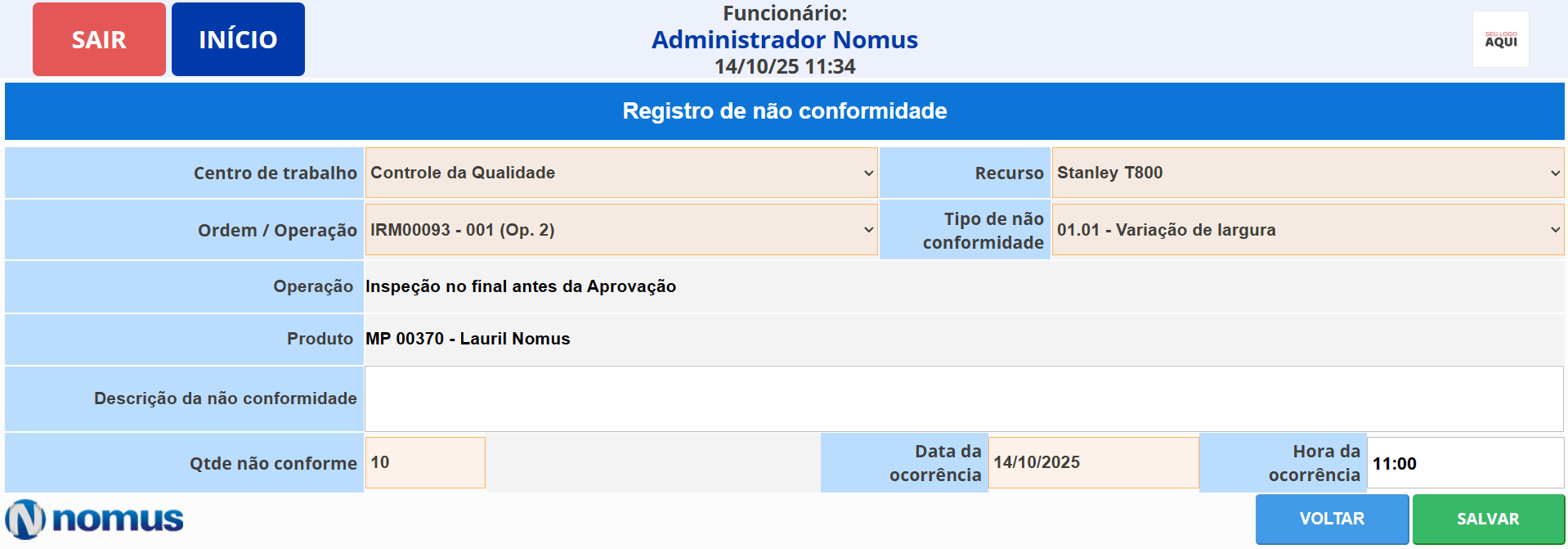Click the MP 00370 - Lauril Nomus product text
1568x549 pixels.
468,339
